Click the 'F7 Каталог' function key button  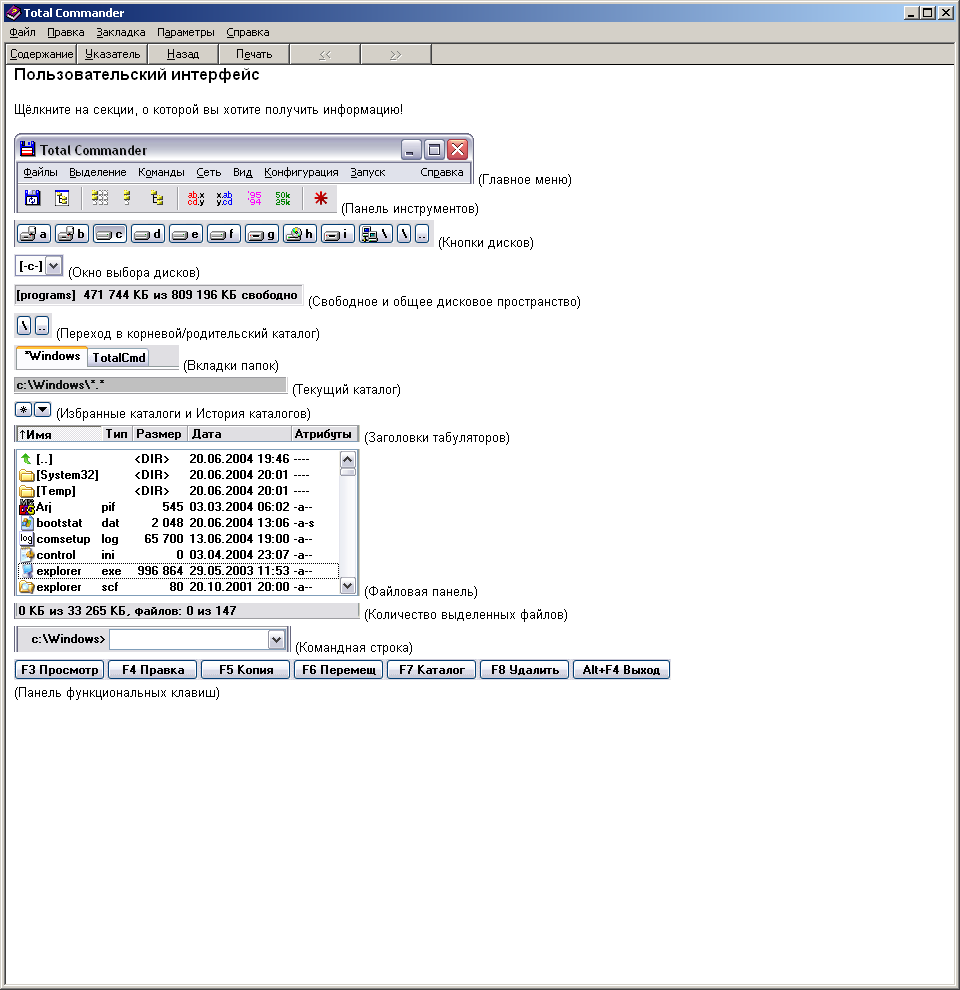pos(431,670)
